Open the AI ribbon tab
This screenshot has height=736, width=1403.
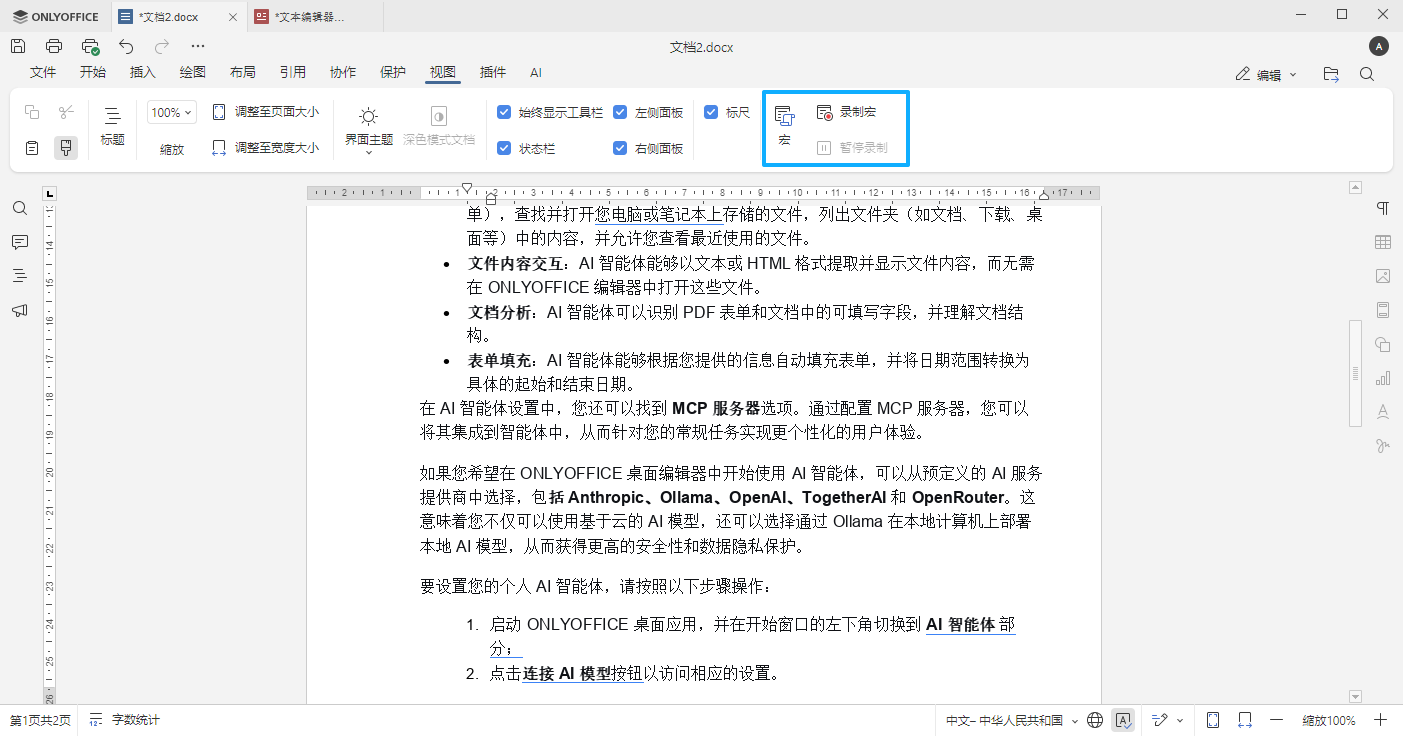coord(536,72)
